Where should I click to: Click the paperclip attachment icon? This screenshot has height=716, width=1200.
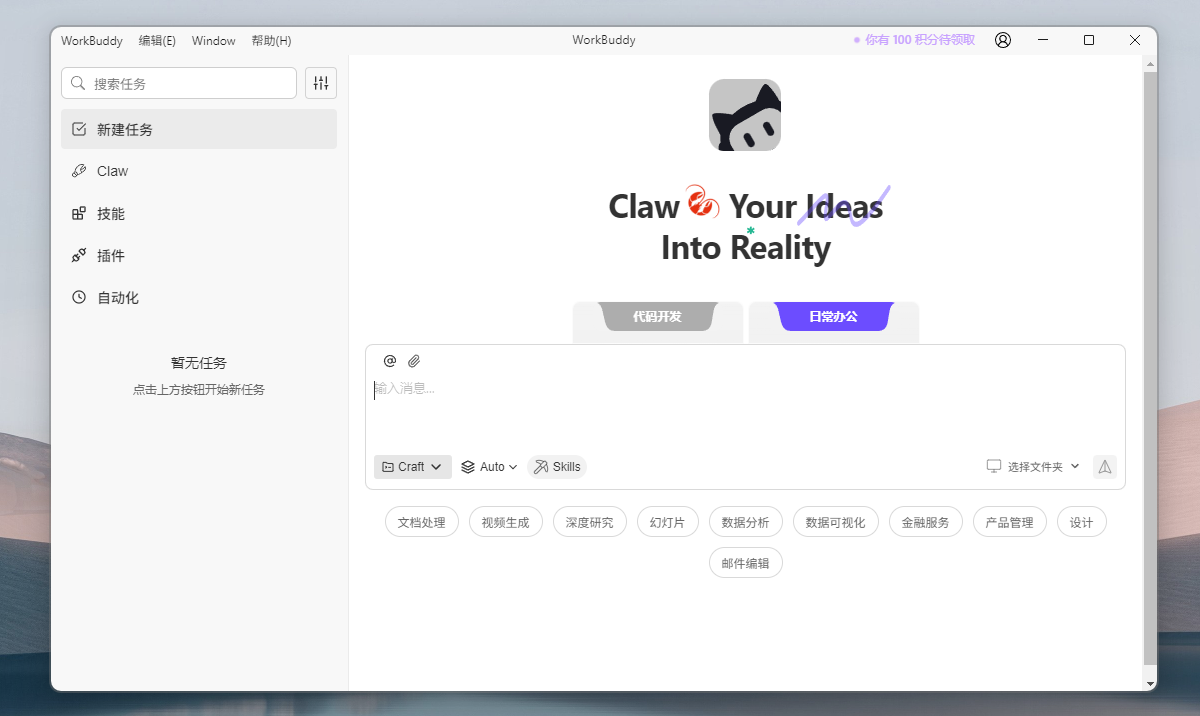click(x=414, y=361)
